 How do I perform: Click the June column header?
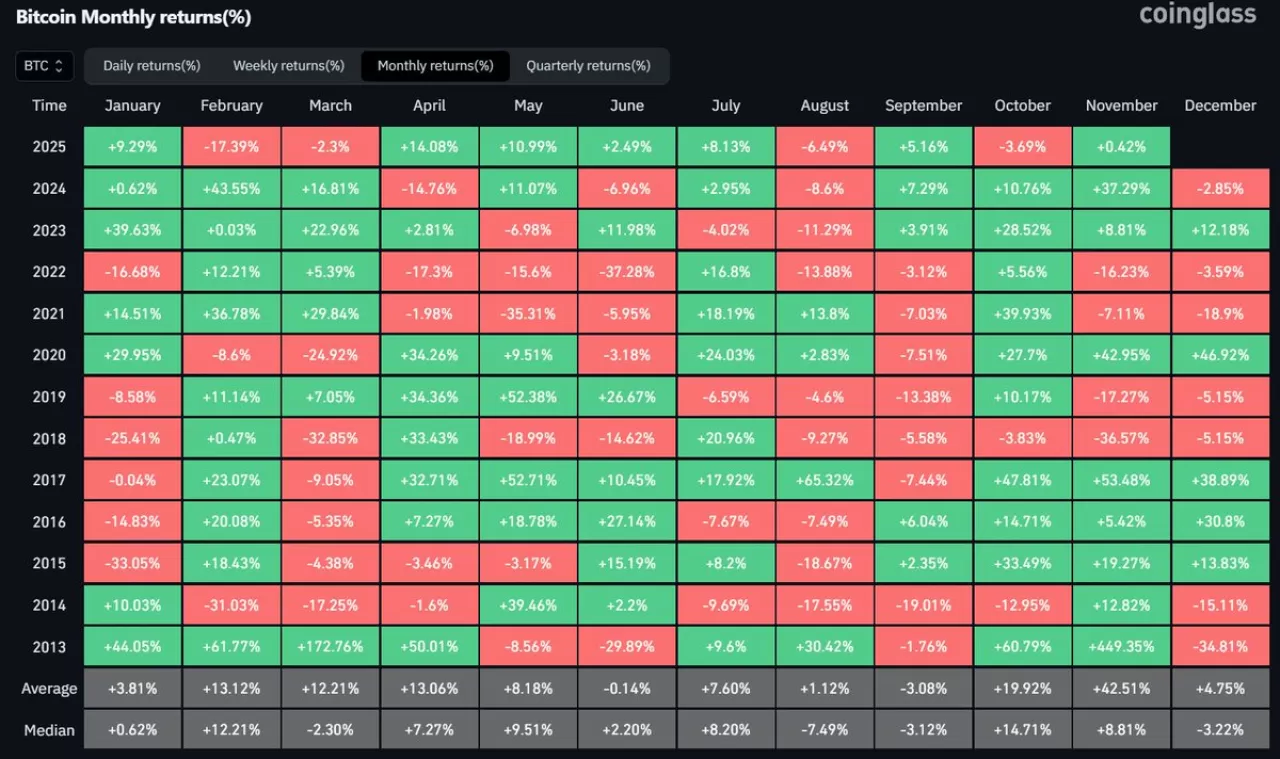tap(627, 105)
